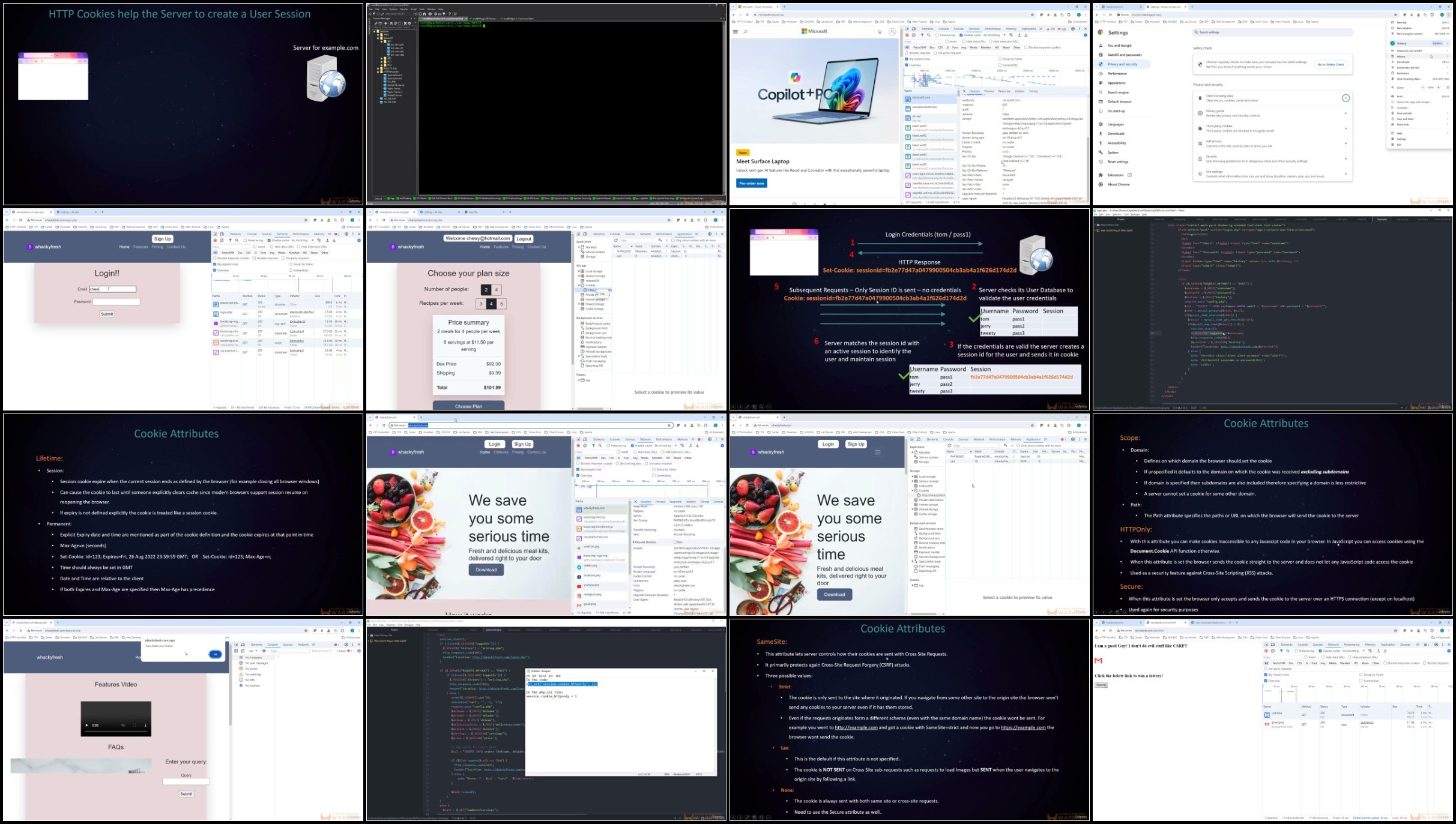
Task: Click the DevTools settings gear on the Microsoft page
Action: click(x=1073, y=29)
